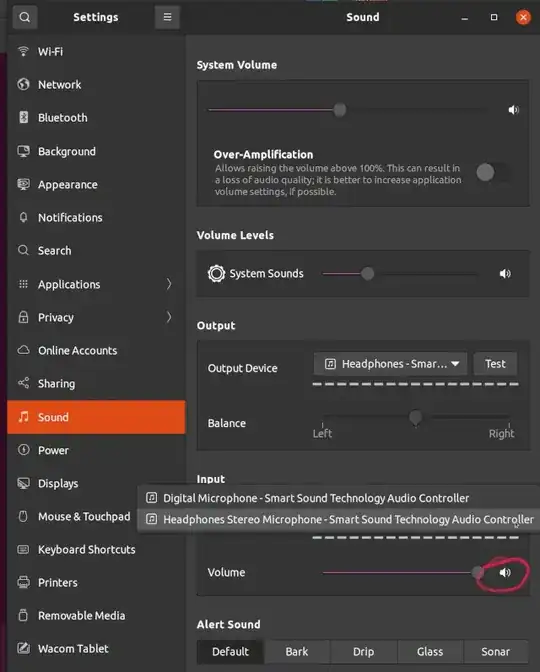The image size is (540, 672).
Task: Click the Wi-Fi sidebar icon
Action: [x=23, y=51]
